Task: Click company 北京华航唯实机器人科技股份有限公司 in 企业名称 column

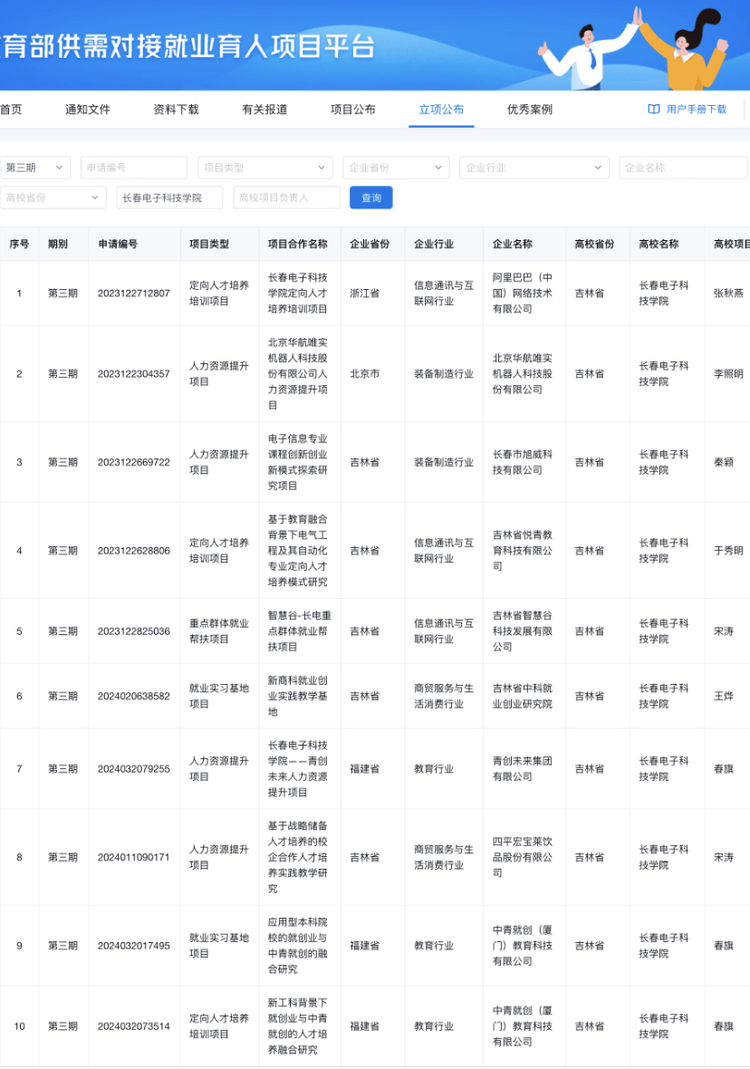Action: tap(523, 374)
